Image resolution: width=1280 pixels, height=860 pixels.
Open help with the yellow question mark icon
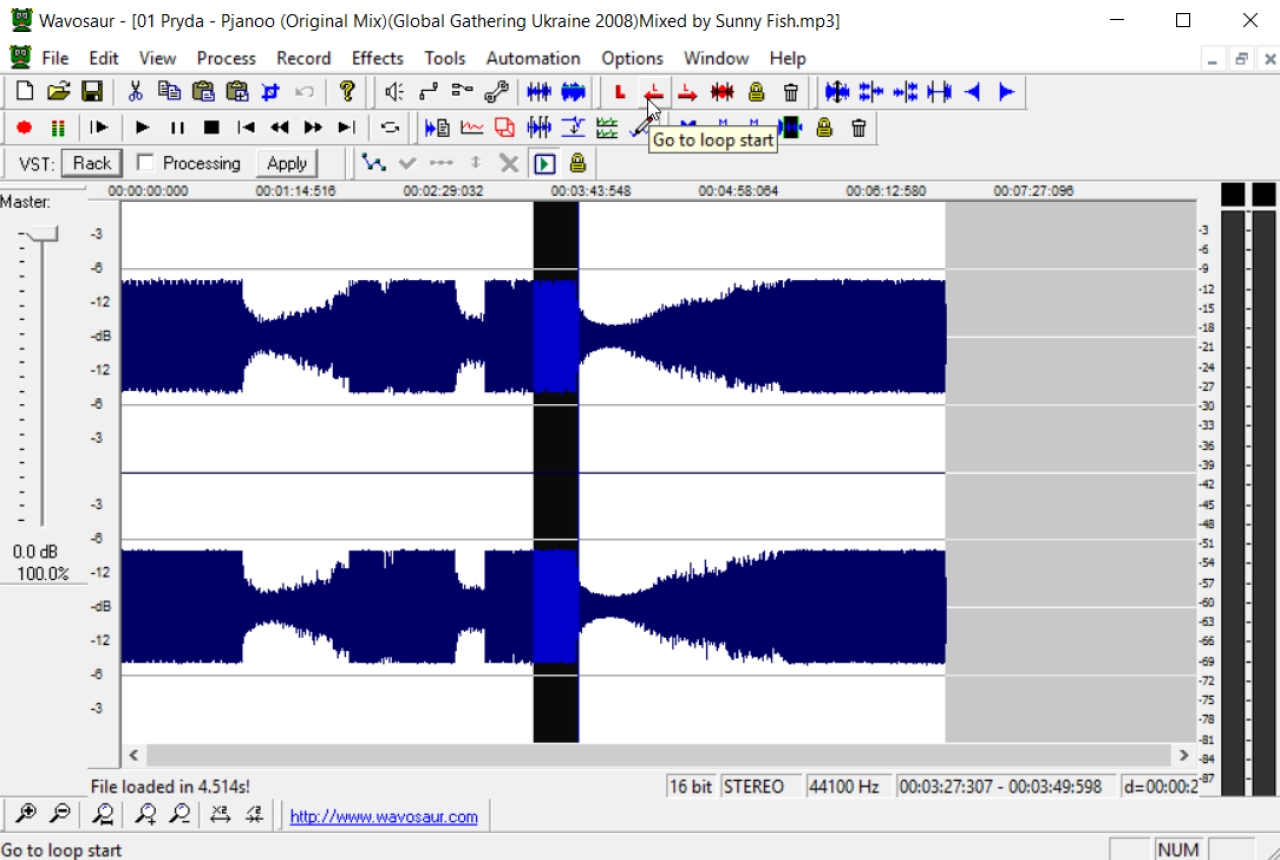click(347, 92)
